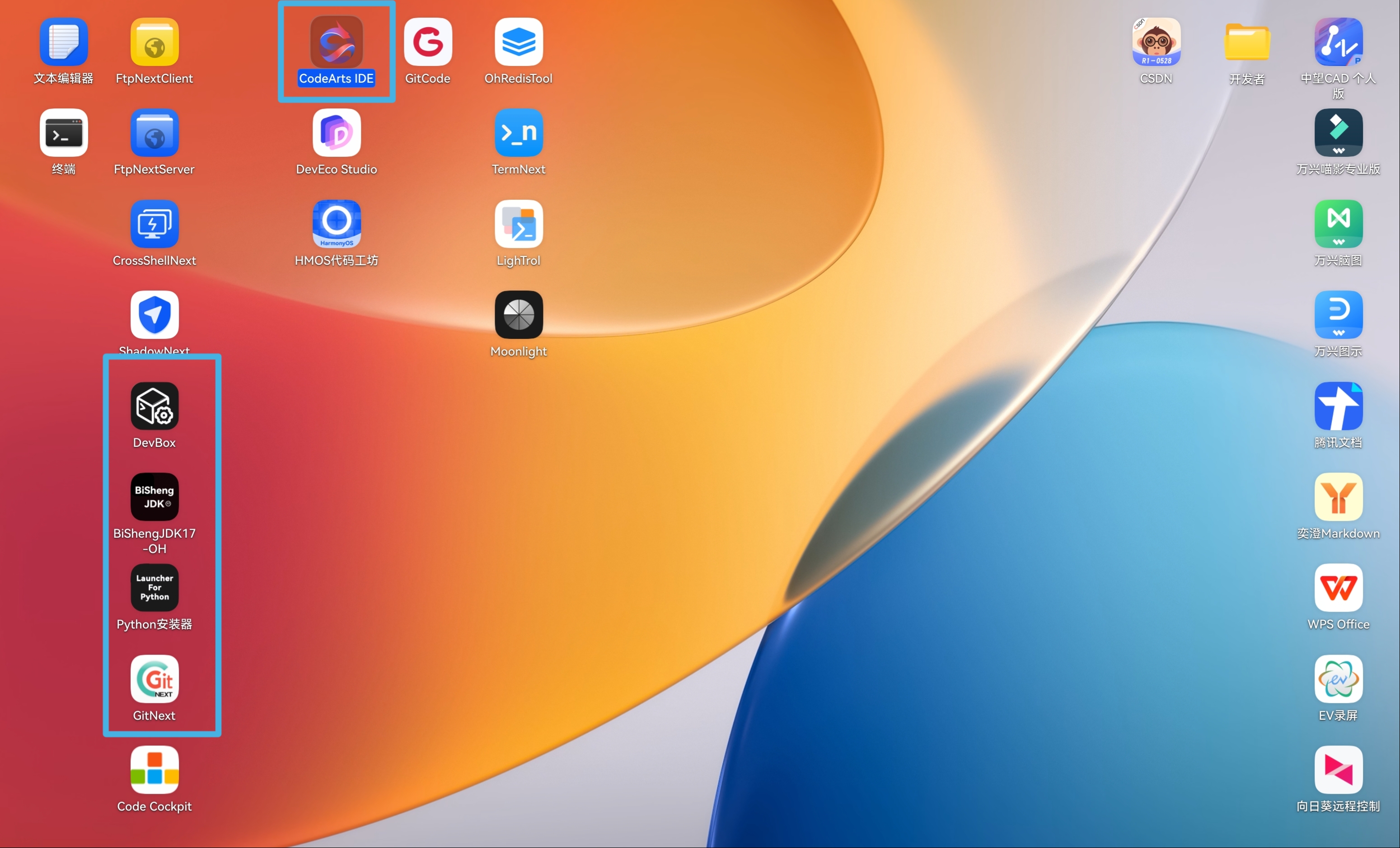
Task: Open the 开发者 folder
Action: [1246, 42]
